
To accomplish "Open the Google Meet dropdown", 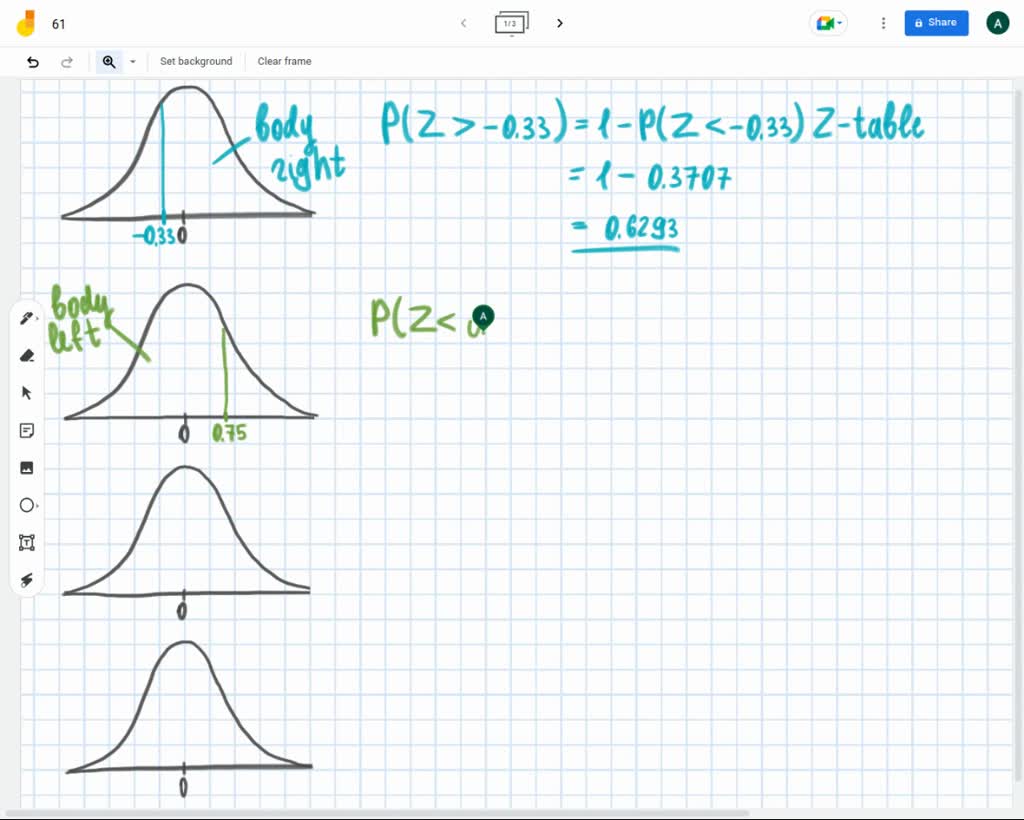I will [828, 22].
